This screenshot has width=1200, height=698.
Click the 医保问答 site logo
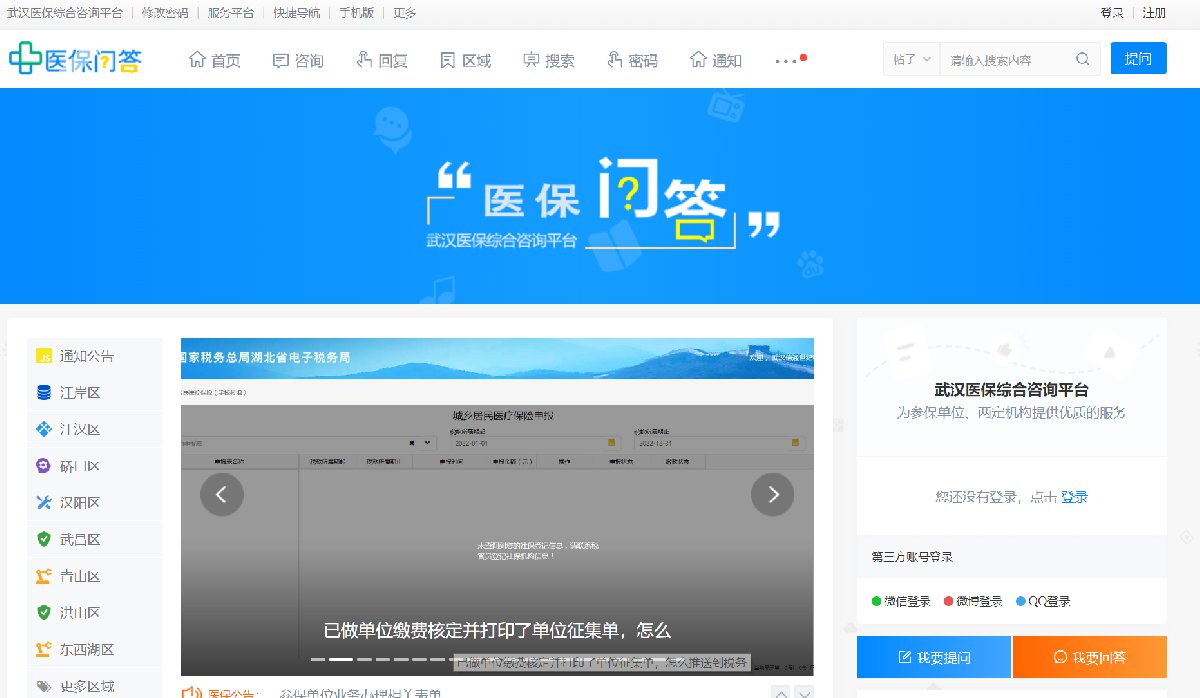pyautogui.click(x=75, y=59)
